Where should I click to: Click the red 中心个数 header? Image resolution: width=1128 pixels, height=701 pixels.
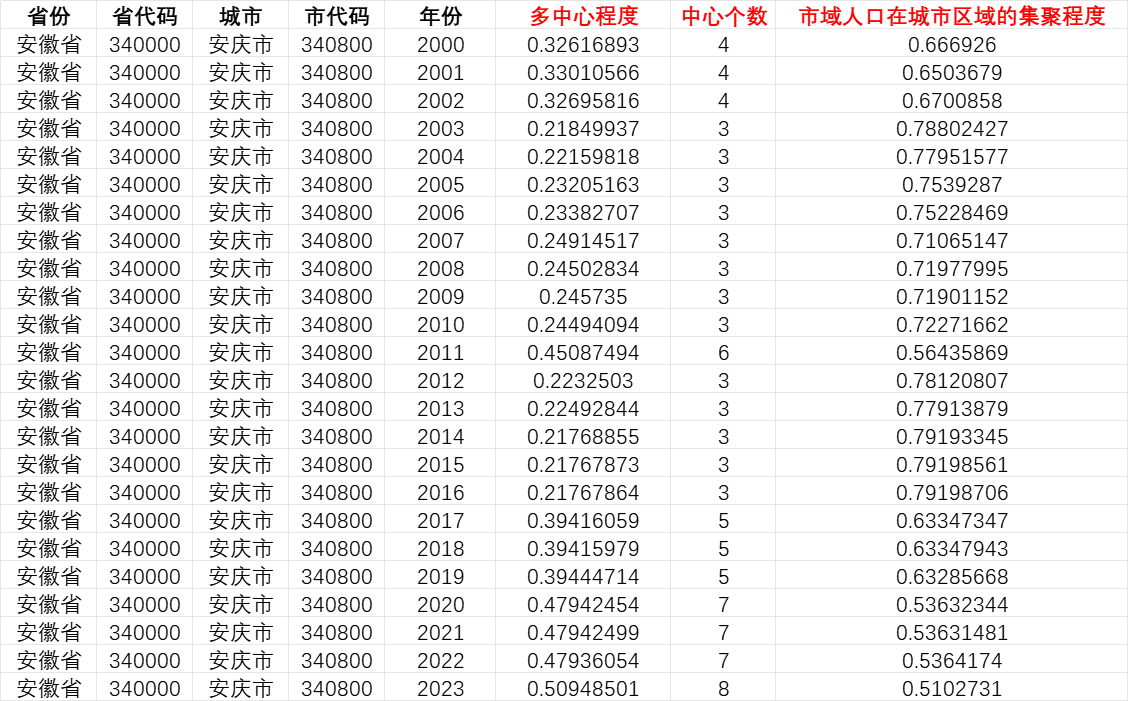coord(723,16)
